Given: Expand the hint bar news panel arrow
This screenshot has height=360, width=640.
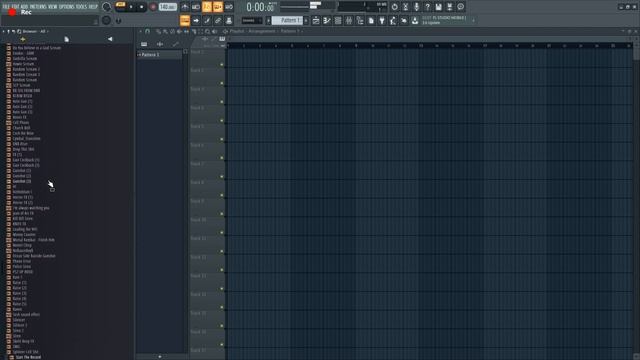Looking at the screenshot, I should pos(473,20).
